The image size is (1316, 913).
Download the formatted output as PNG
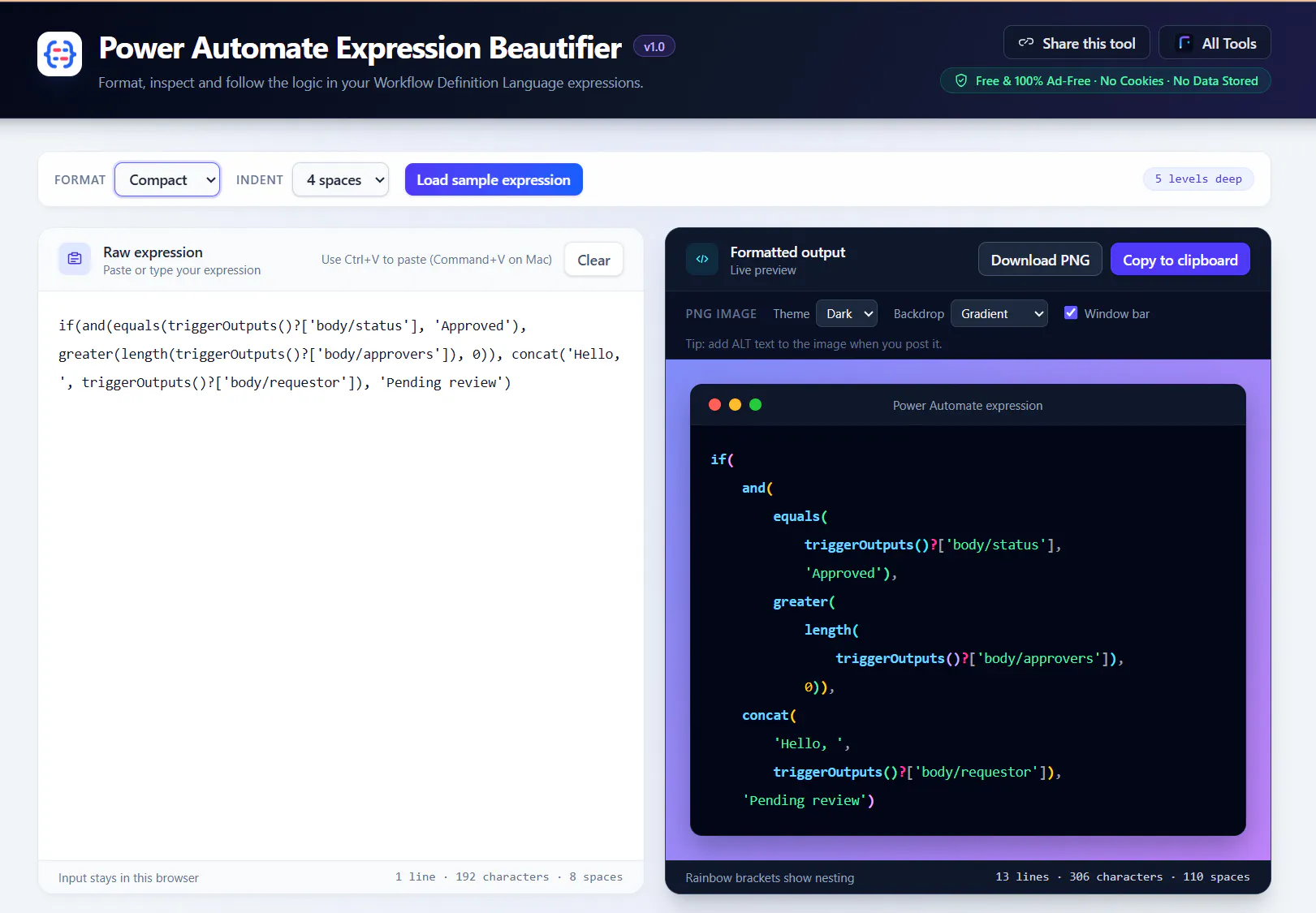coord(1040,260)
